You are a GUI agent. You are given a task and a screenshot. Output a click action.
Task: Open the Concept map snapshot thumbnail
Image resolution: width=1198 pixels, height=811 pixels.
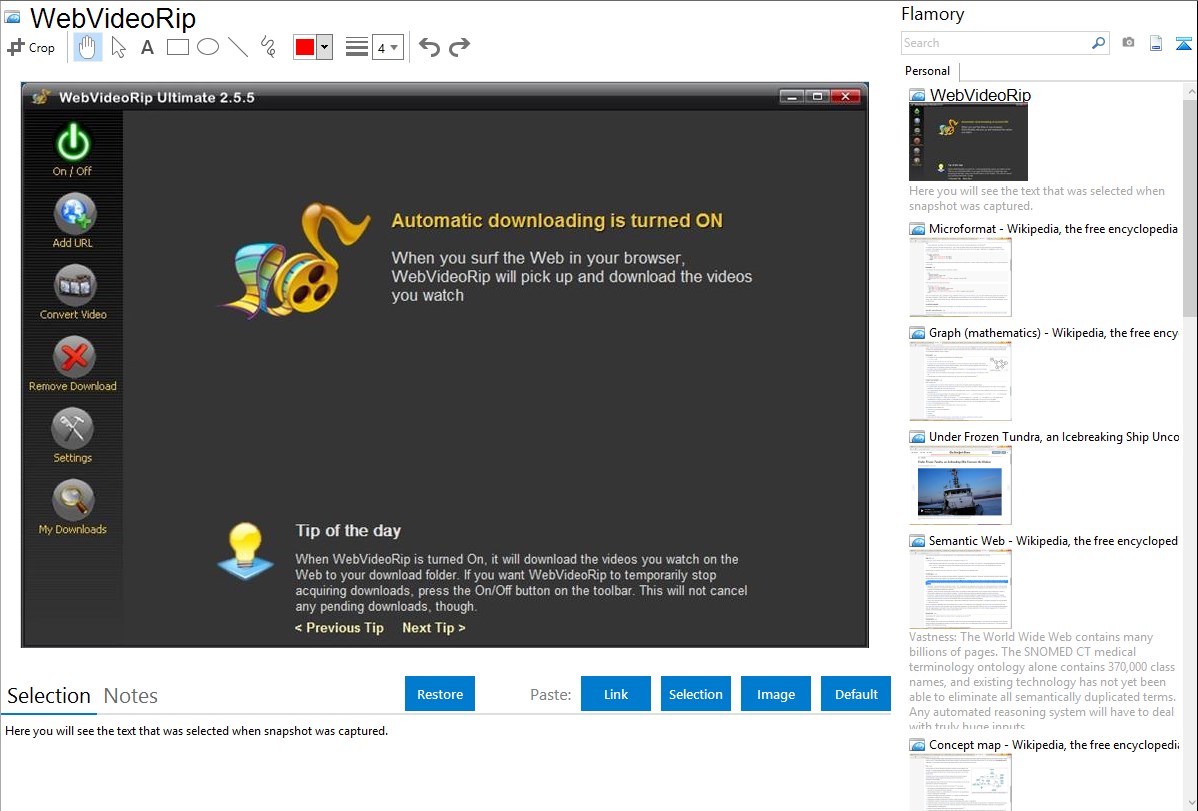pos(960,783)
